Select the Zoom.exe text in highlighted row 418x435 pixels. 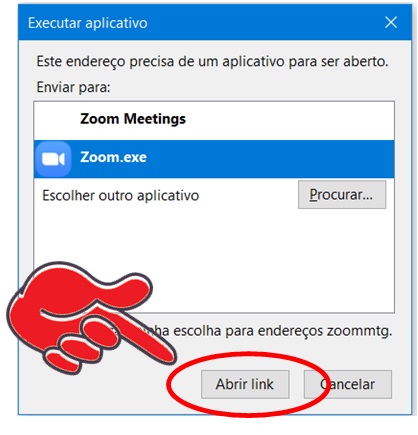coord(113,157)
